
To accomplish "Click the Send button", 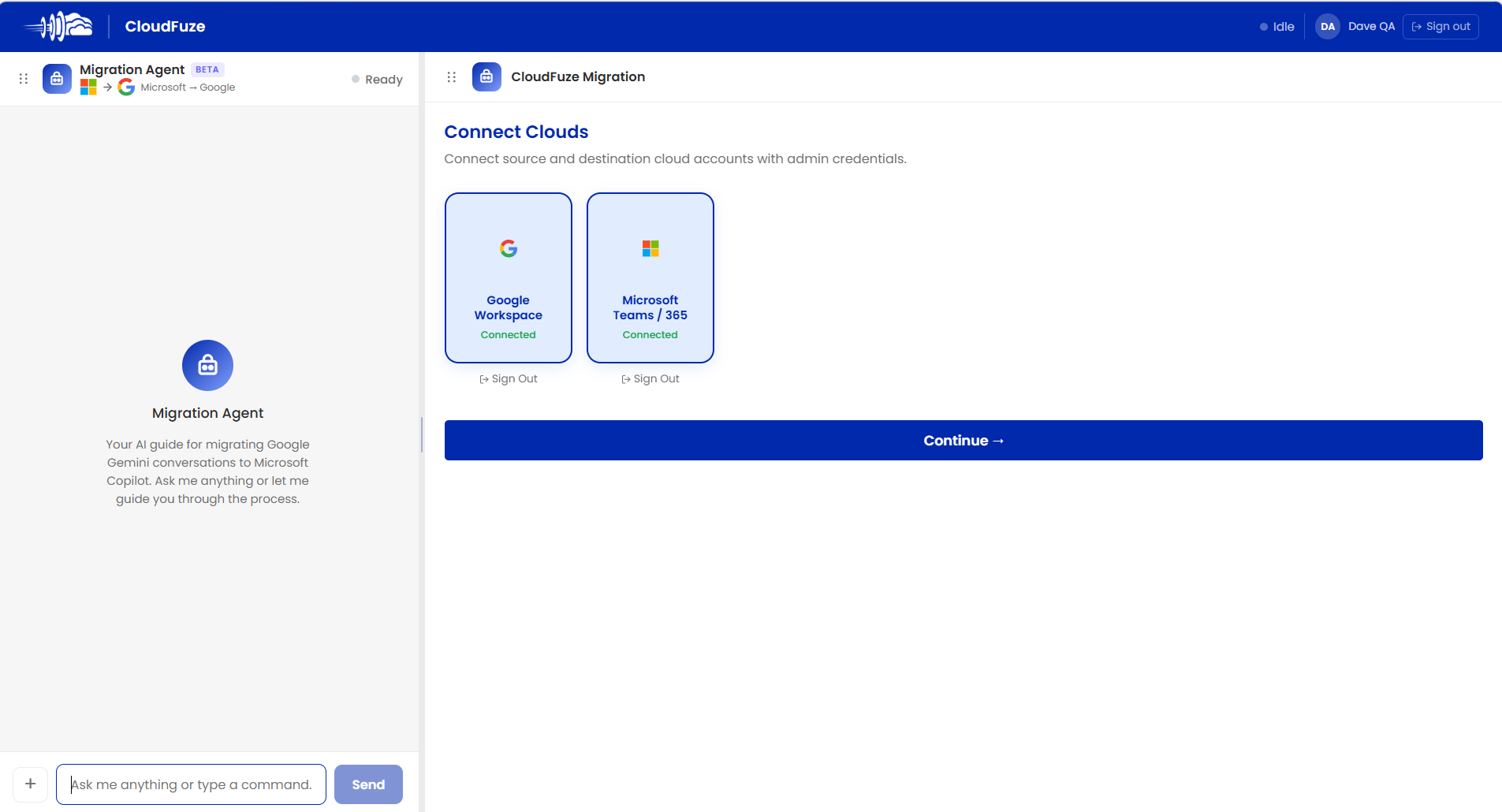I will point(368,784).
